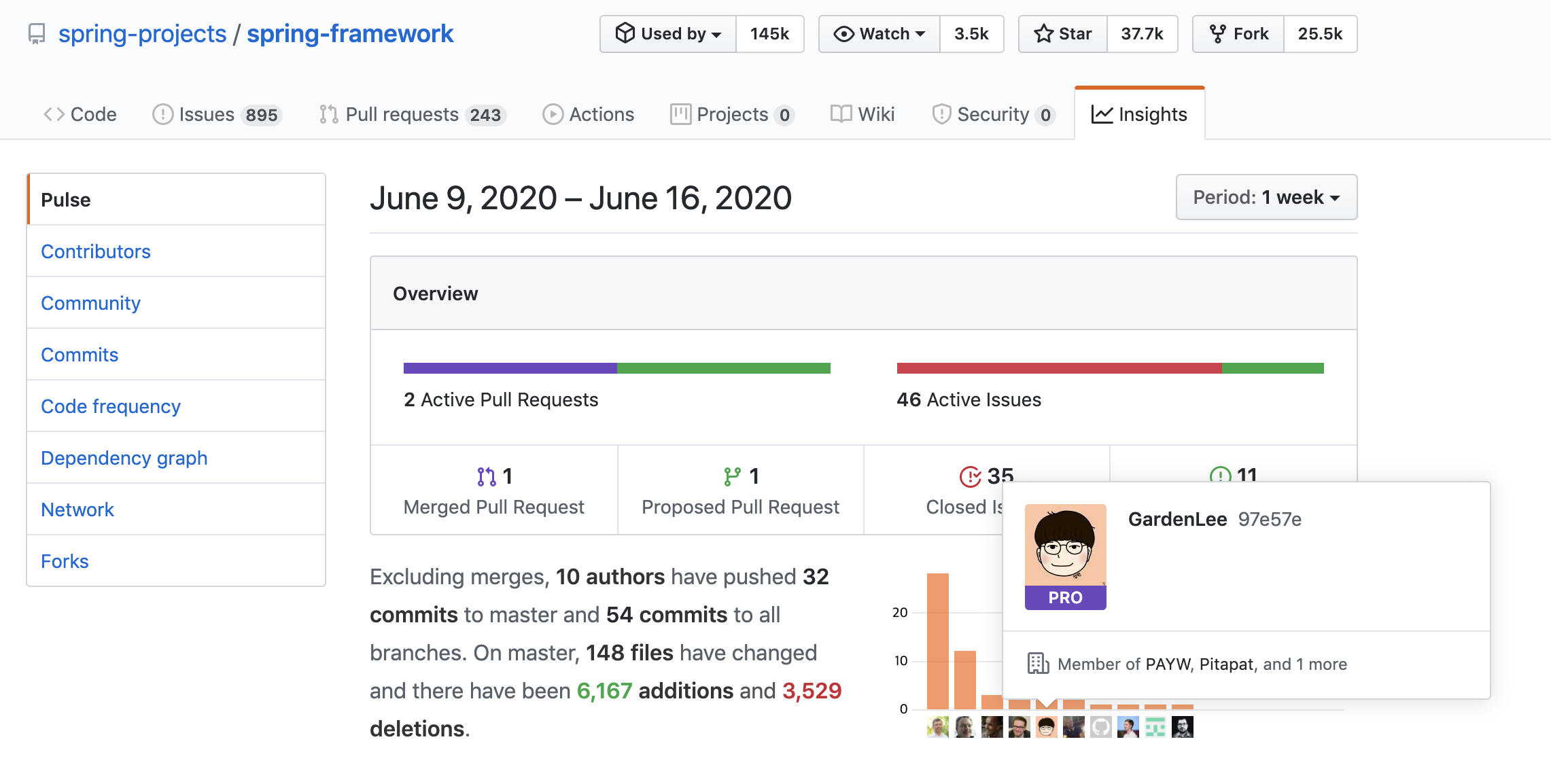Click the repository book icon beside spring-projects
The width and height of the screenshot is (1551, 784).
click(x=37, y=34)
